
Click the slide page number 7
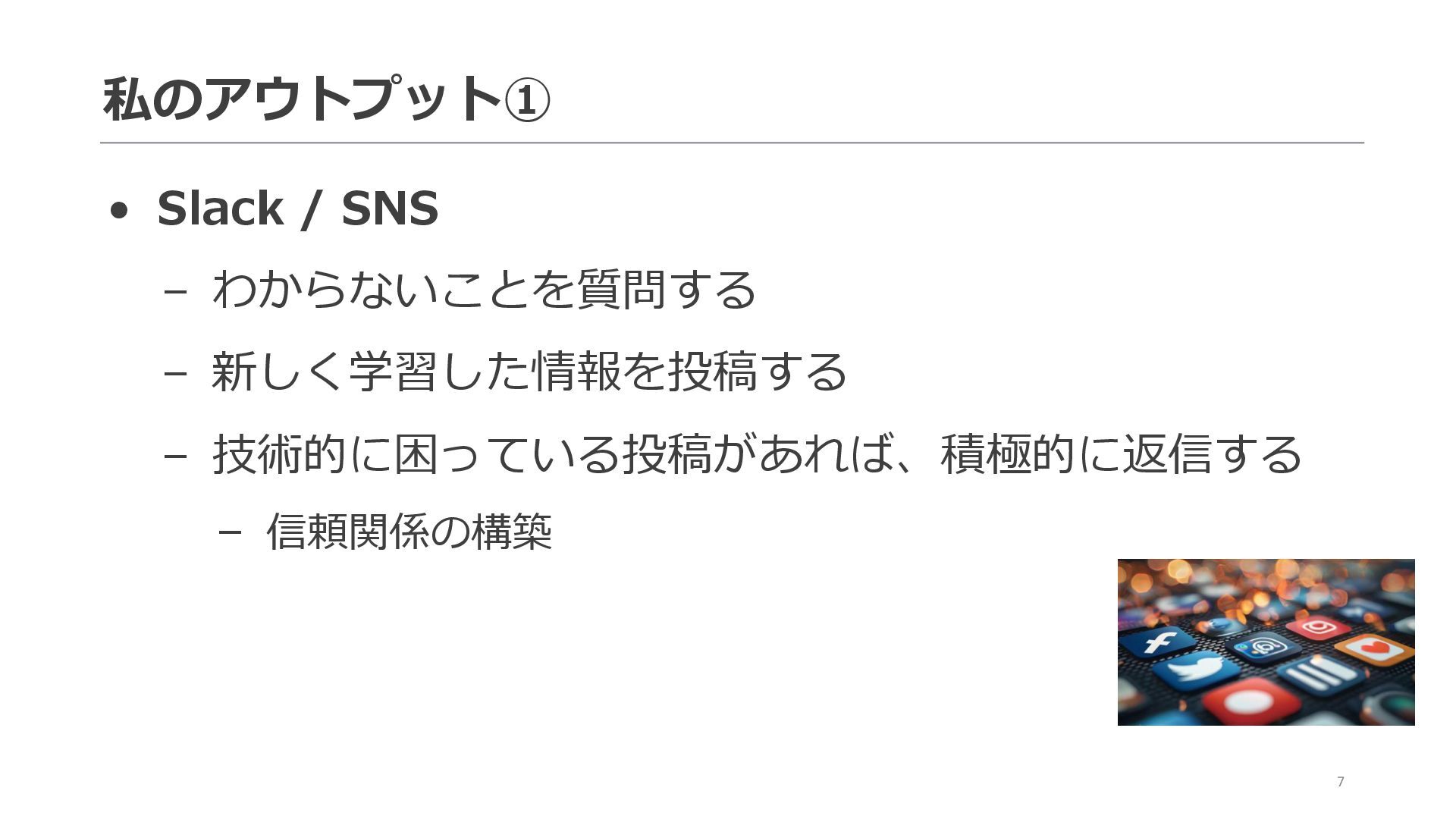tap(1341, 782)
